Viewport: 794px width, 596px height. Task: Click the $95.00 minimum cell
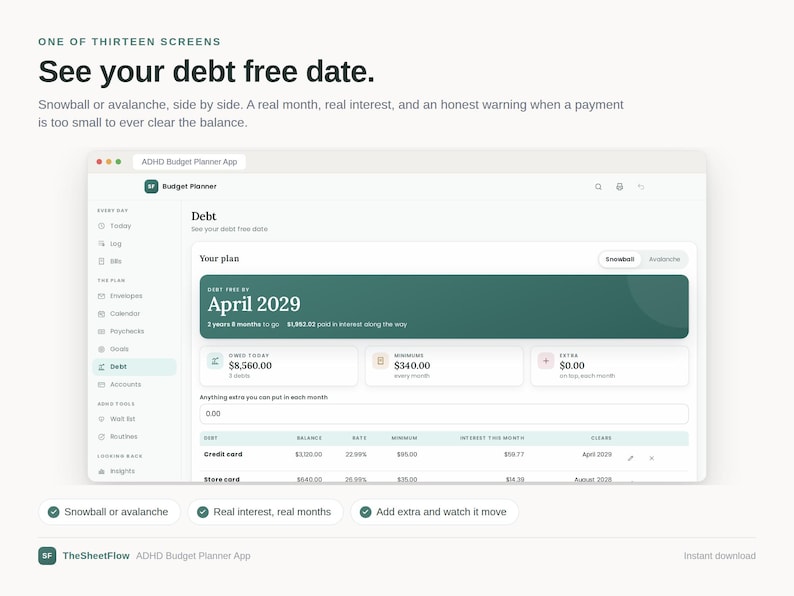tap(407, 454)
